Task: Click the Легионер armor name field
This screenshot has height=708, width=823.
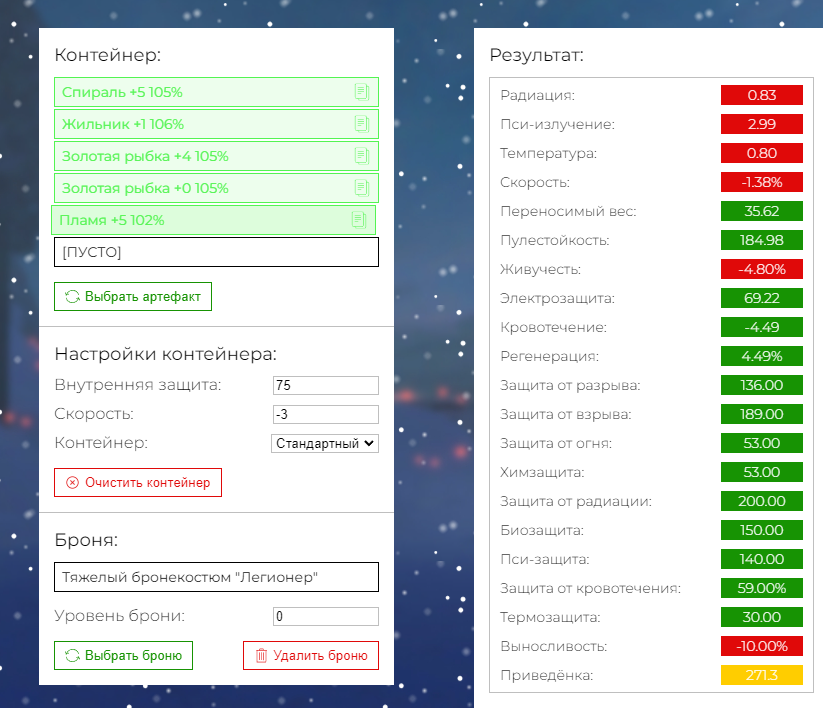Action: click(x=216, y=577)
